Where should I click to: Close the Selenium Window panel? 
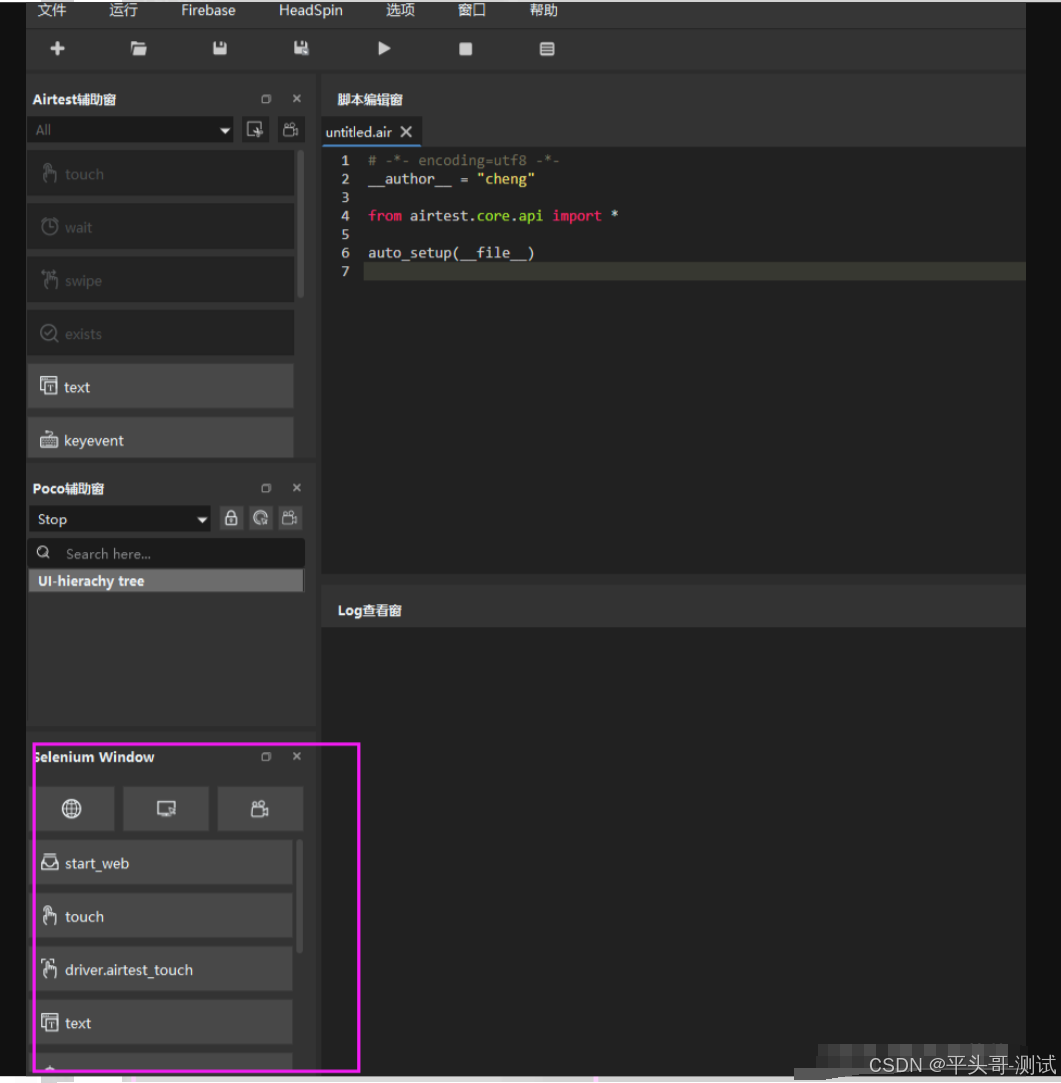(297, 756)
